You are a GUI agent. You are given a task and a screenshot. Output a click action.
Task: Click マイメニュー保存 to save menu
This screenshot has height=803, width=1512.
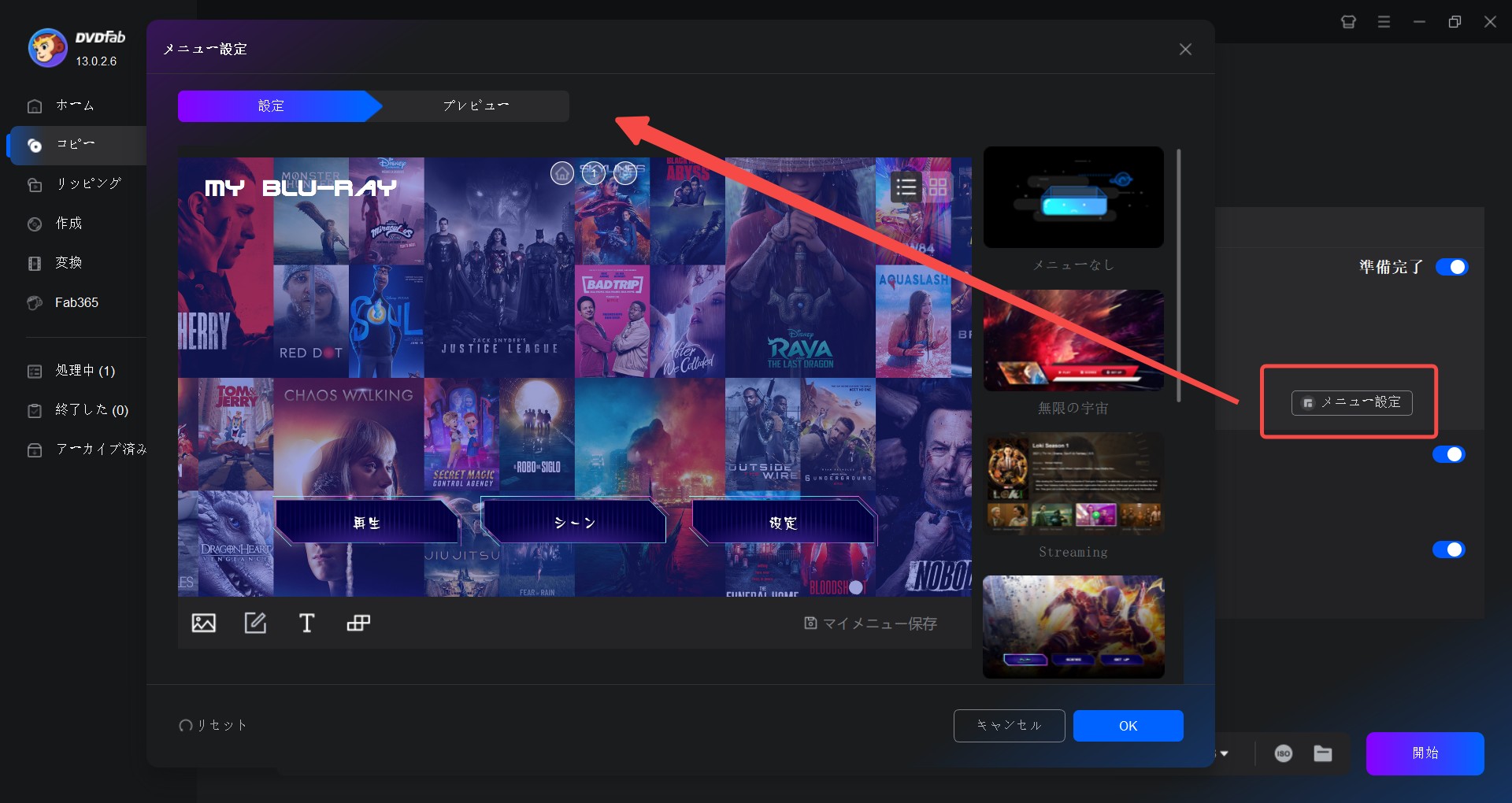[x=870, y=624]
